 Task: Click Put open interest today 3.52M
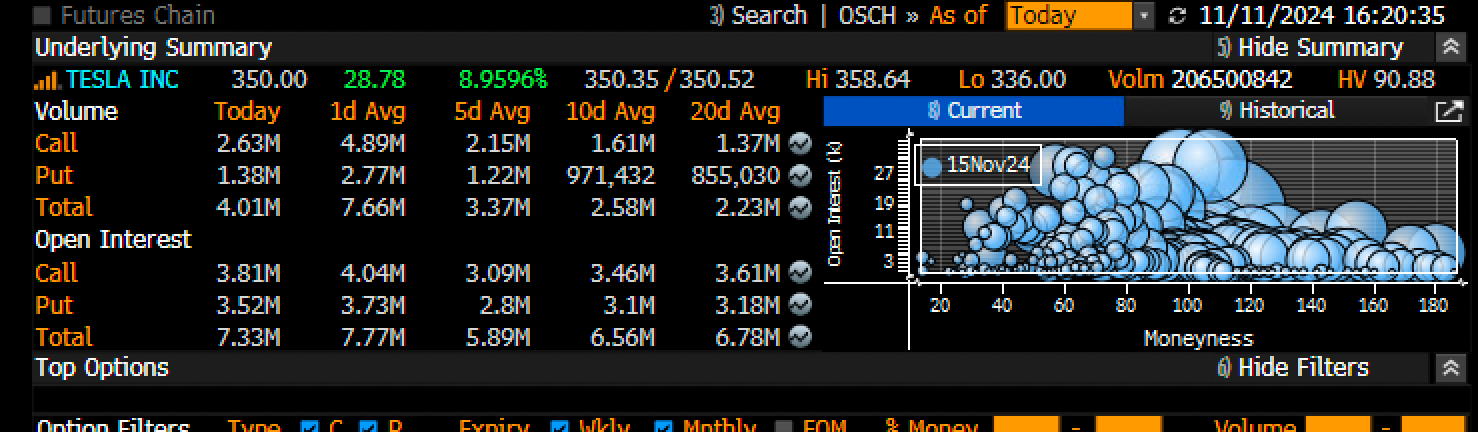click(249, 304)
